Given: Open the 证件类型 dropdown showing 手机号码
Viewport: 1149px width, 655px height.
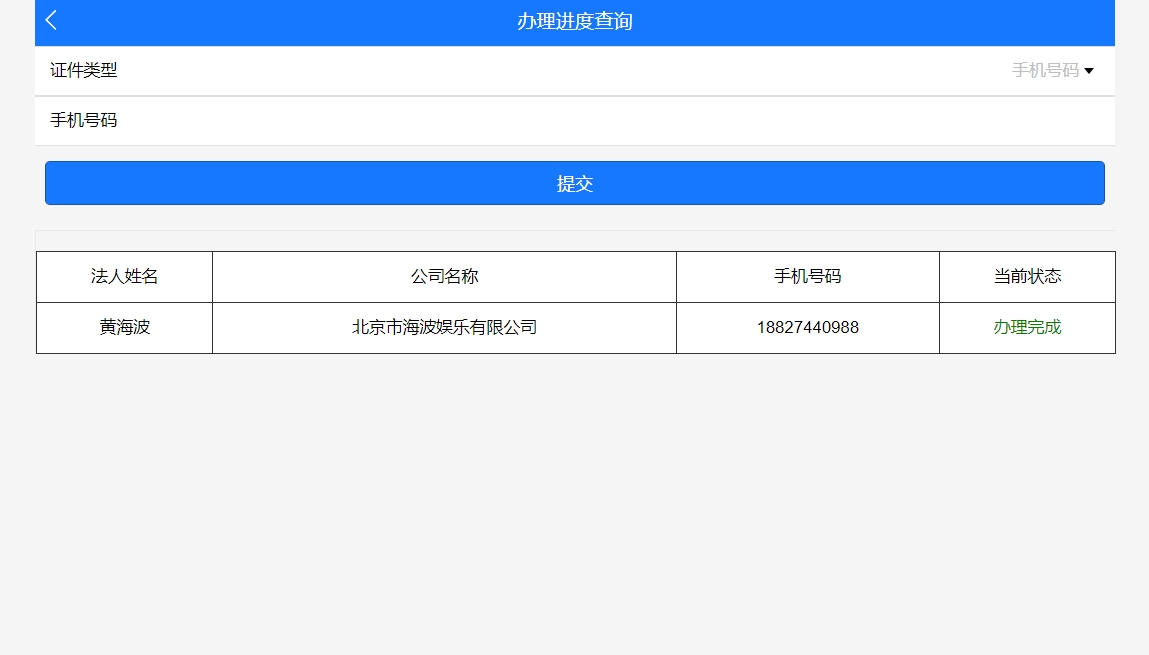Looking at the screenshot, I should (1045, 71).
